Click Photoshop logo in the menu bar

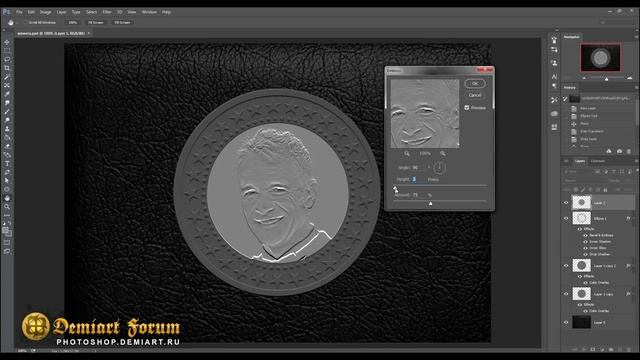6,12
